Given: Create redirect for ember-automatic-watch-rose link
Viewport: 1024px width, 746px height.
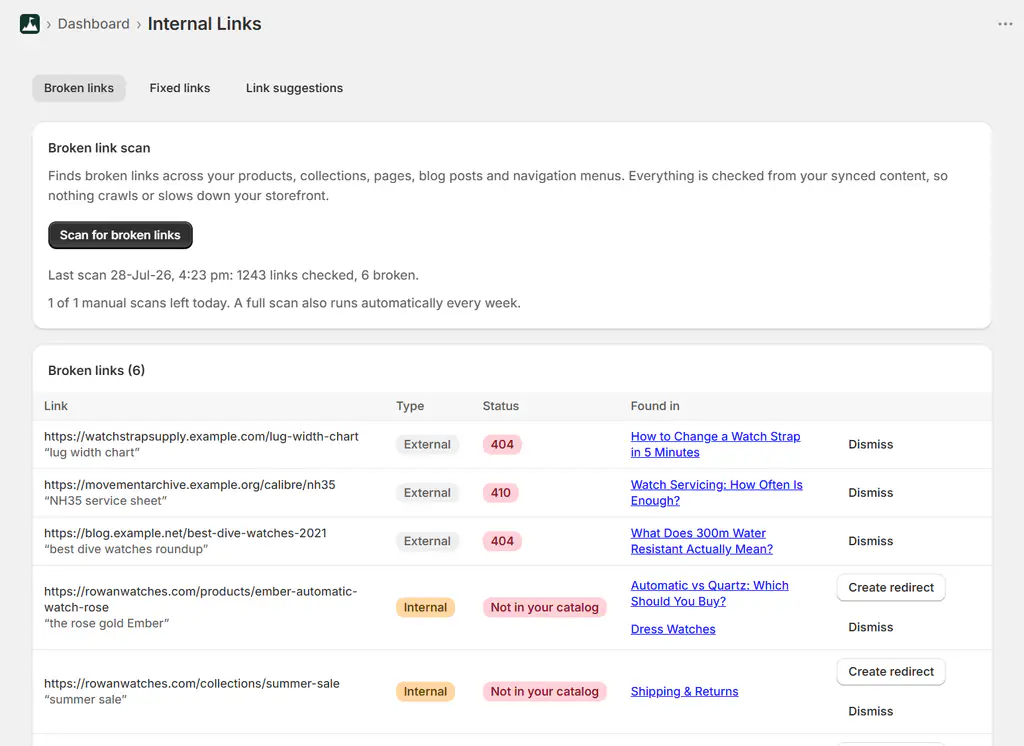Looking at the screenshot, I should (x=891, y=587).
